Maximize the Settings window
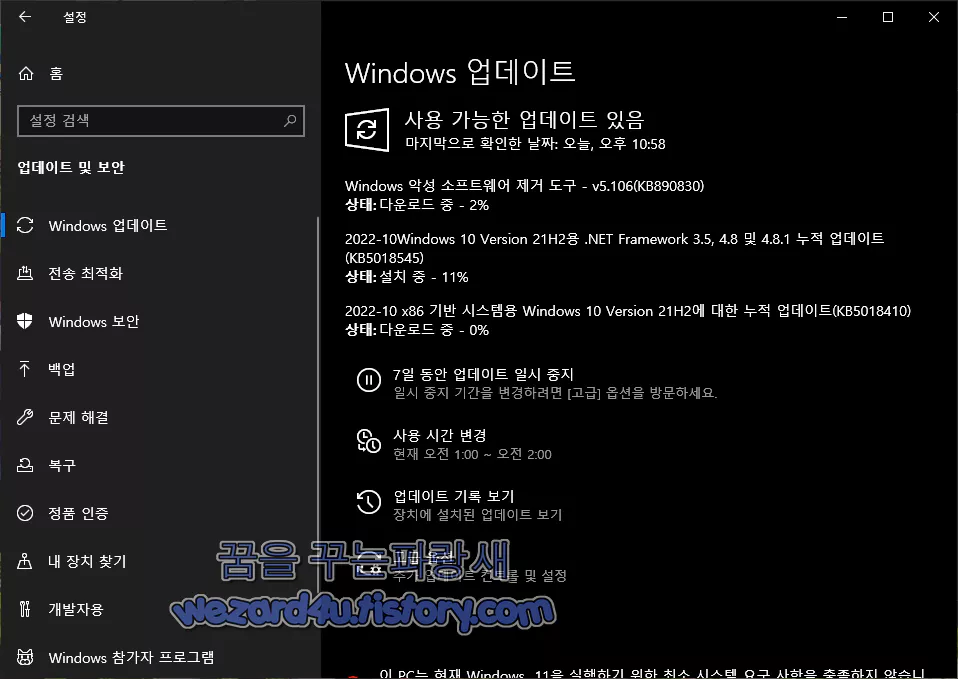Image resolution: width=958 pixels, height=679 pixels. [x=888, y=17]
